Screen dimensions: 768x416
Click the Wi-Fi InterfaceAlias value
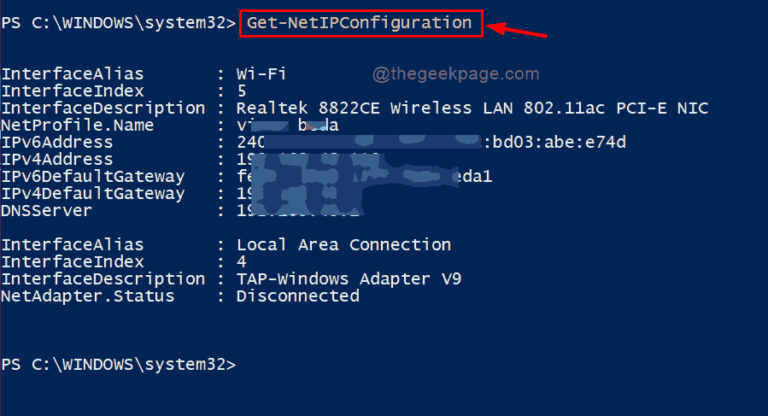pos(261,74)
